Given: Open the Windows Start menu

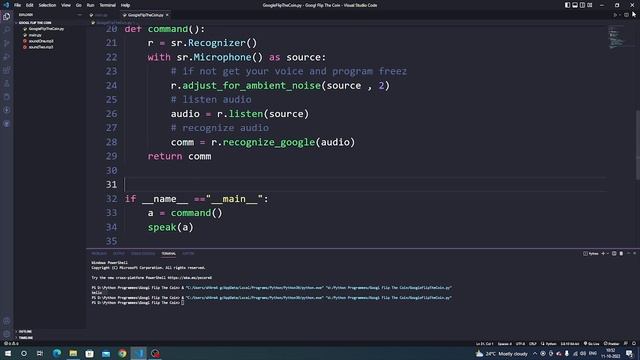Looking at the screenshot, I should click(8, 353).
